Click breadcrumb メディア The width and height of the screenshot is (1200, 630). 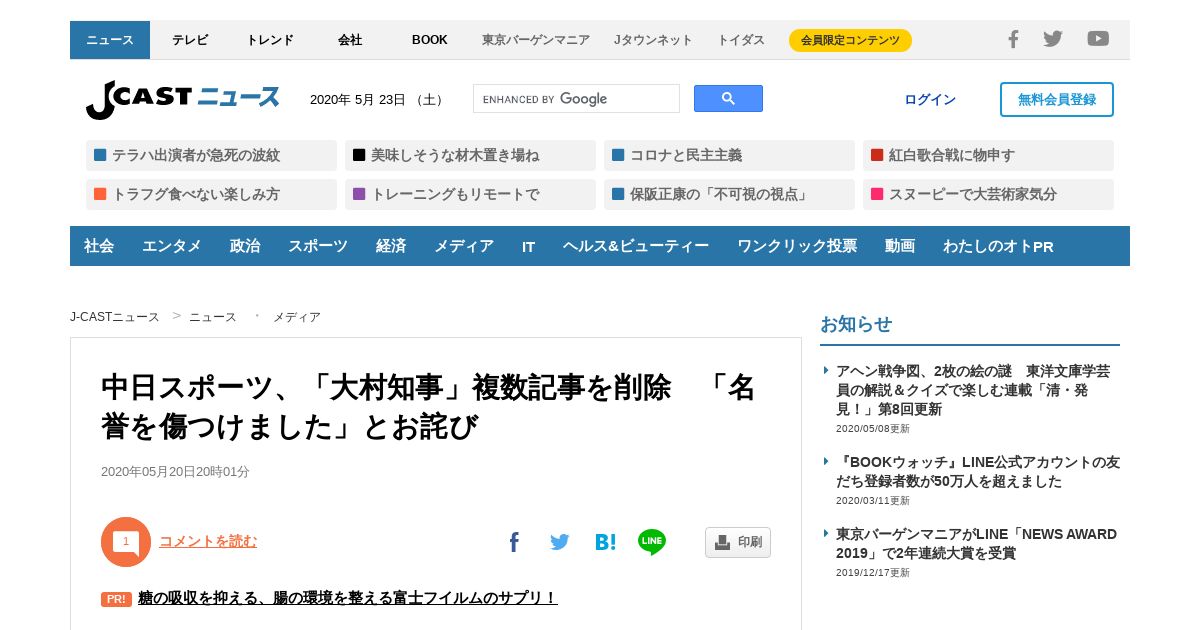click(x=297, y=317)
